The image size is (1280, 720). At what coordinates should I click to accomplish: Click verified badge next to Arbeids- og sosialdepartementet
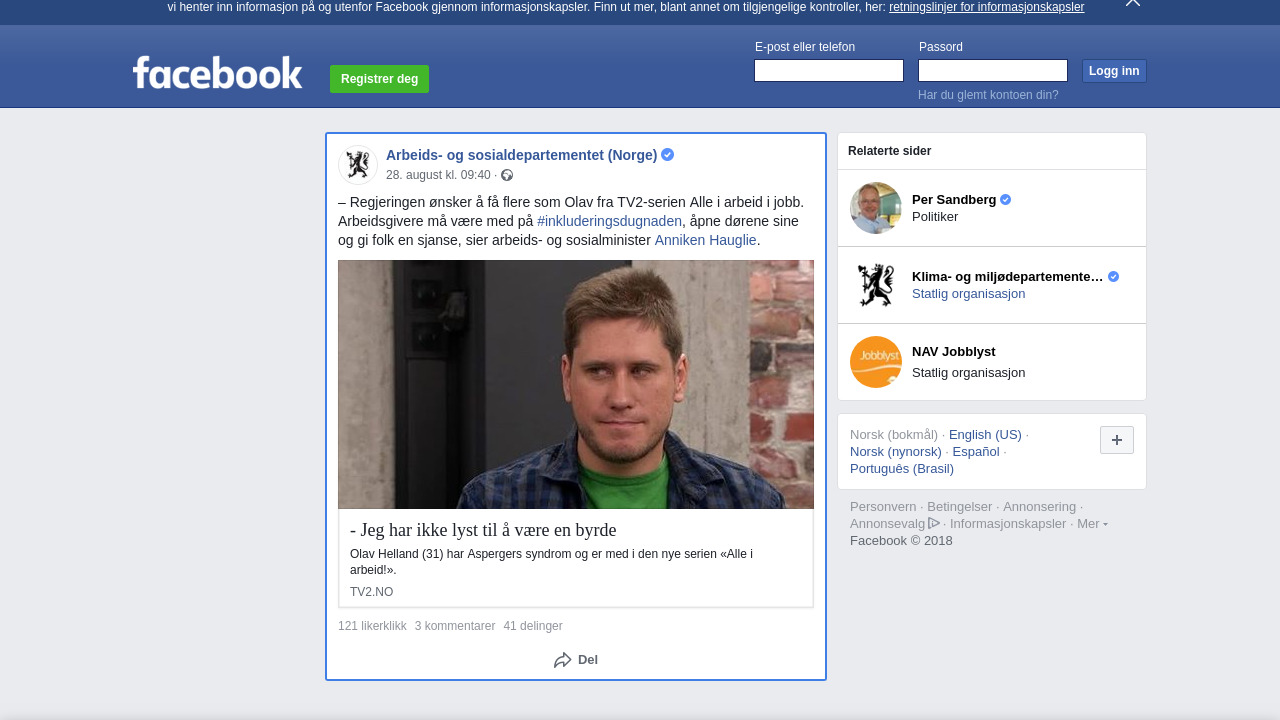668,154
